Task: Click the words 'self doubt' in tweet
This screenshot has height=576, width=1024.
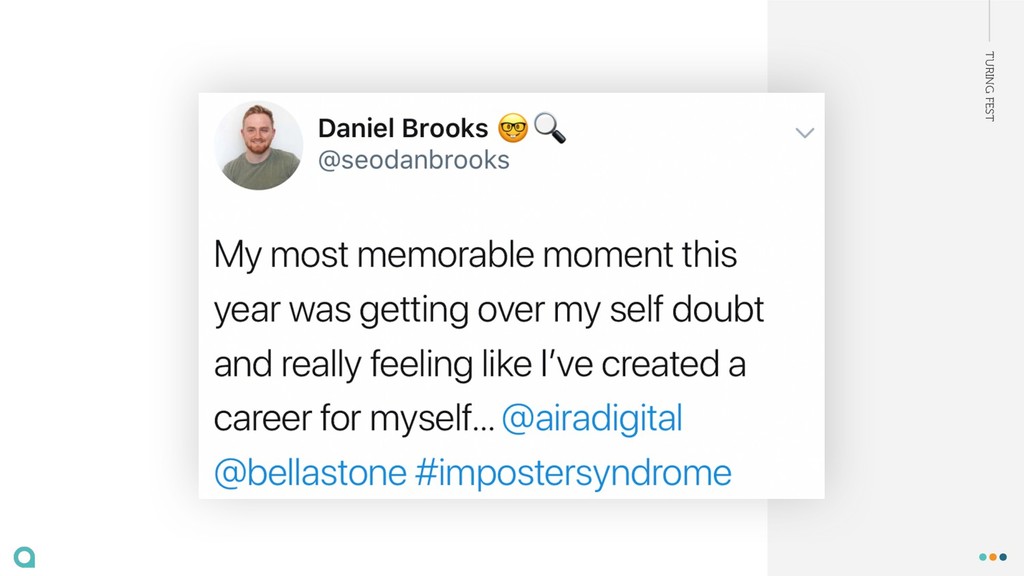Action: coord(686,309)
